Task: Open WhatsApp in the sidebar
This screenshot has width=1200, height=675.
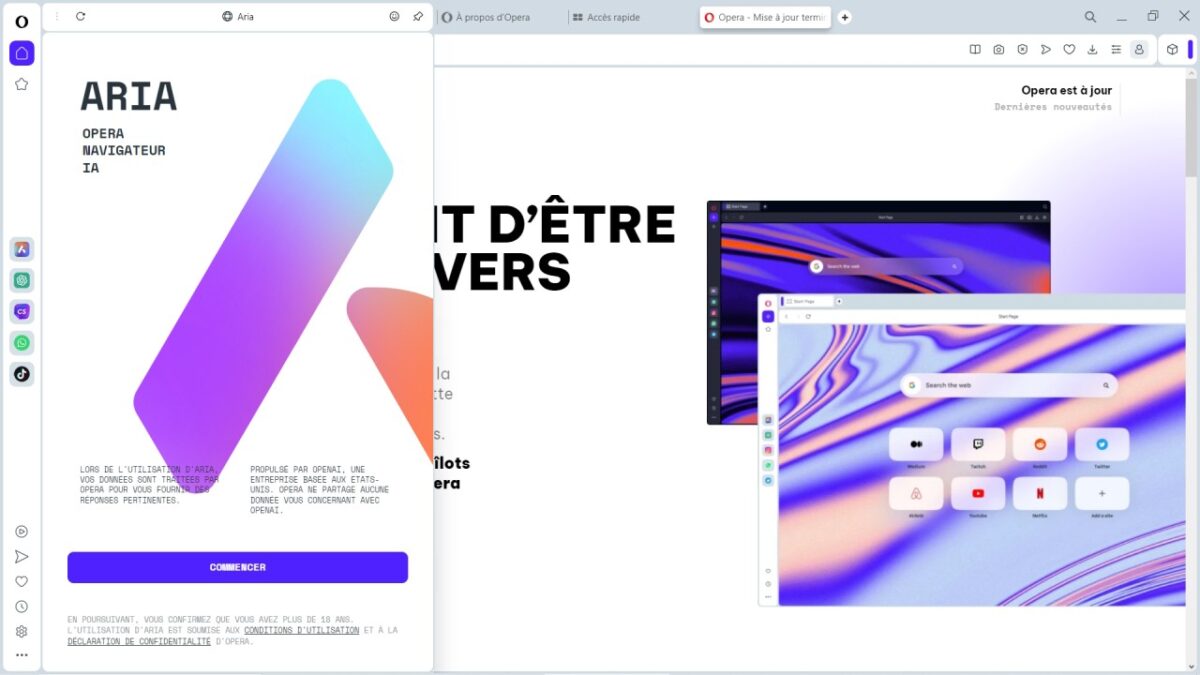Action: [x=22, y=343]
